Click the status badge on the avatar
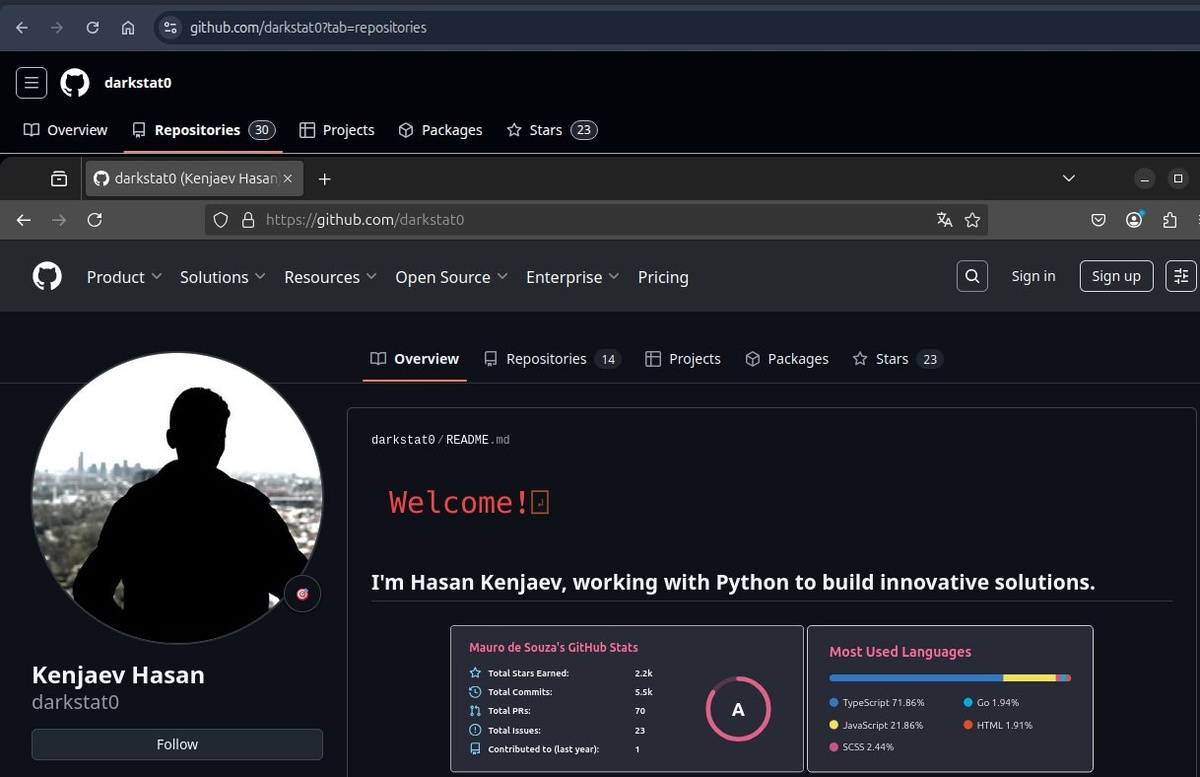Viewport: 1200px width, 777px height. pyautogui.click(x=302, y=594)
